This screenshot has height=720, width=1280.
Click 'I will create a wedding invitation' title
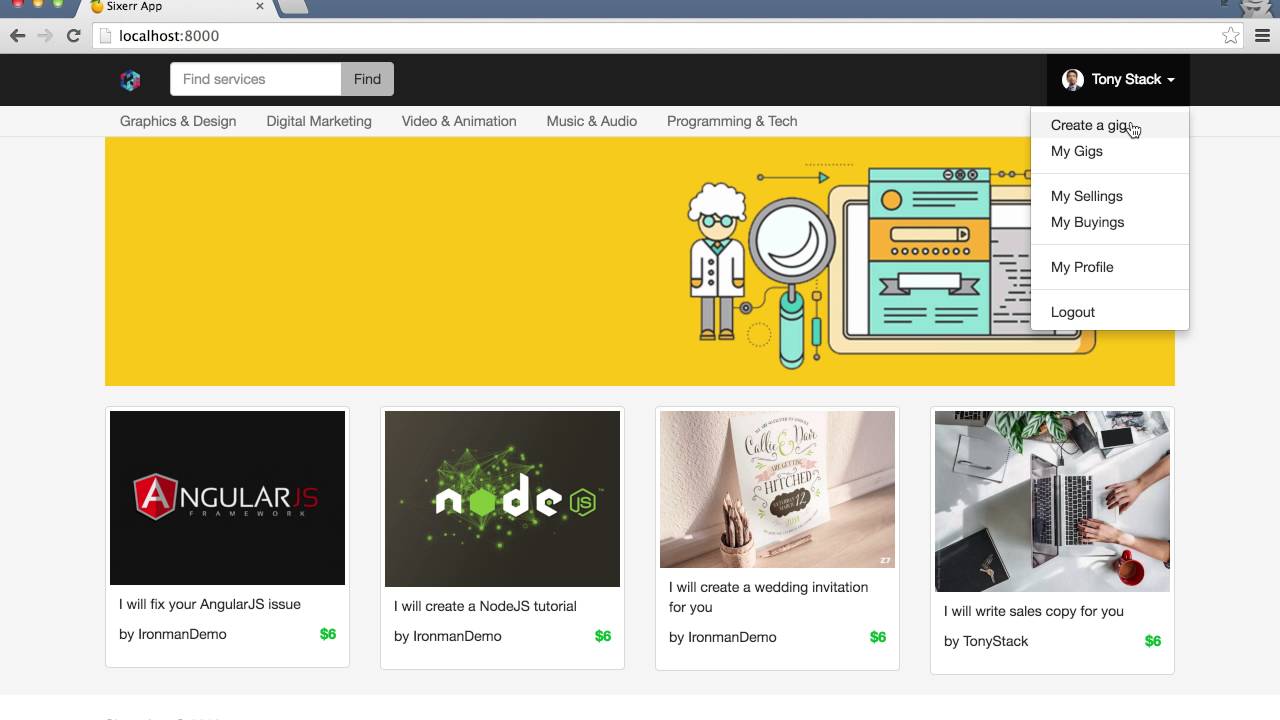[x=768, y=597]
